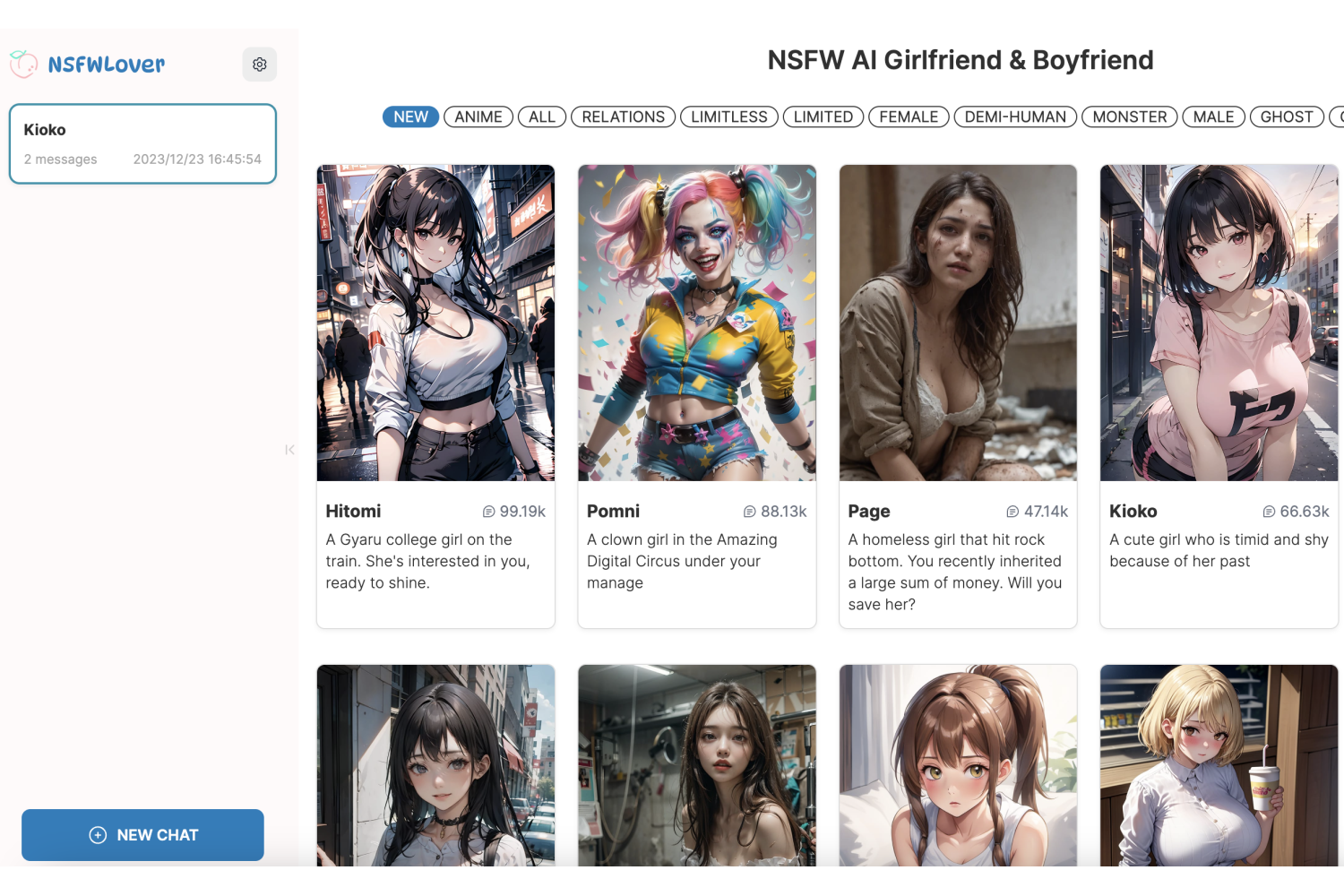Click the message count icon on Kioko card

click(x=1269, y=512)
